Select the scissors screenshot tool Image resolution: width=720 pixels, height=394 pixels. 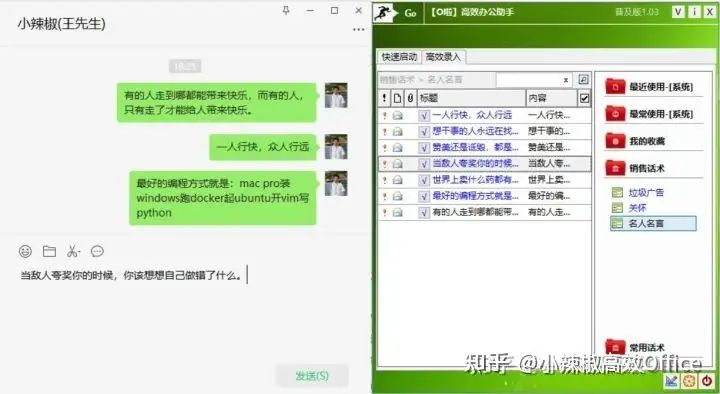tap(73, 251)
